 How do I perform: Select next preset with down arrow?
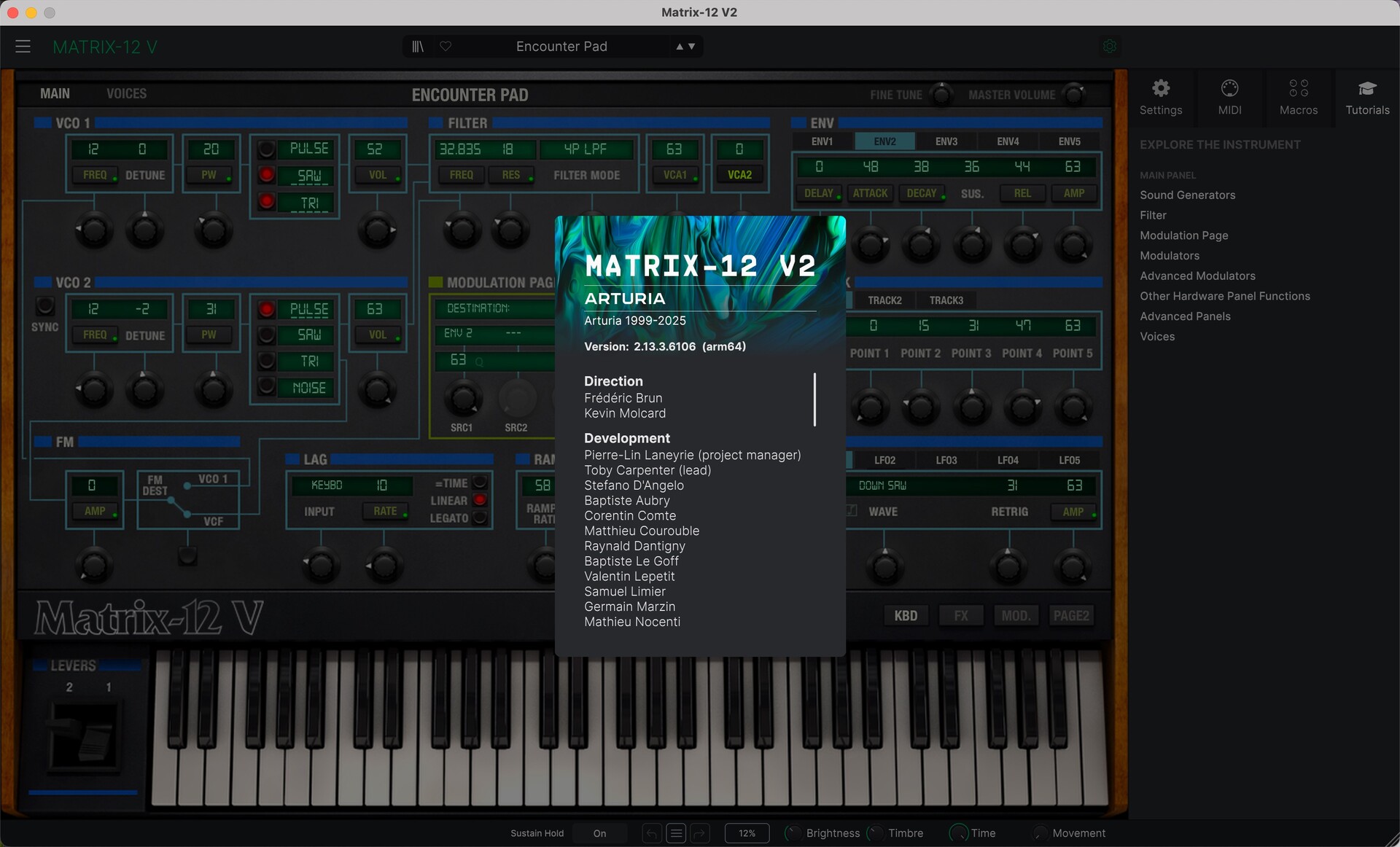click(692, 47)
